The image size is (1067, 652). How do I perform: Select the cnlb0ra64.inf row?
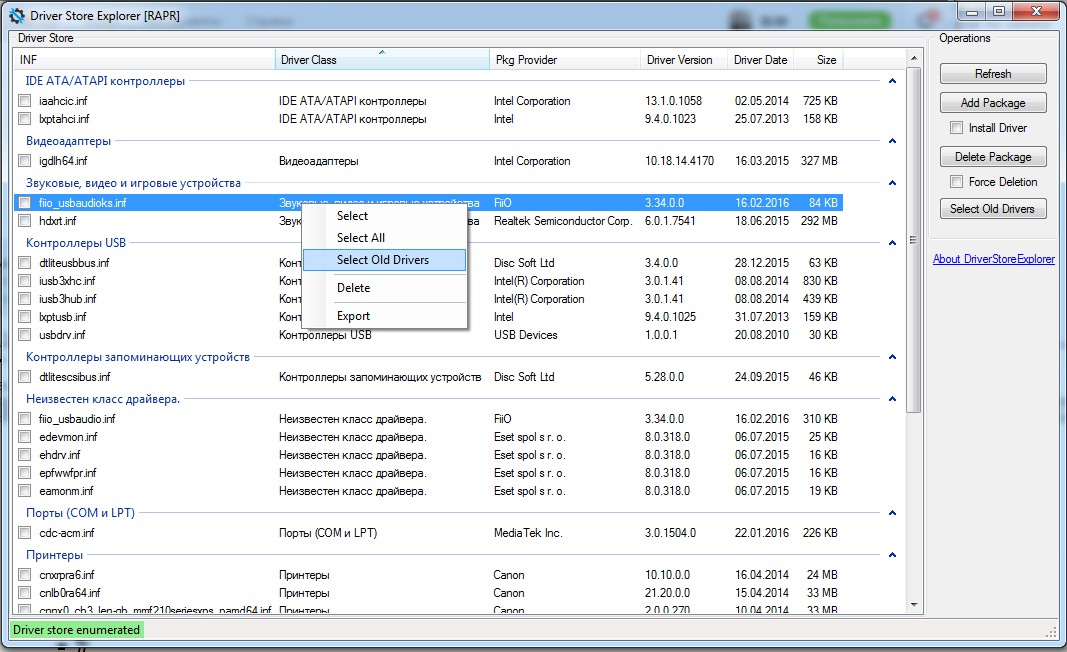click(429, 593)
